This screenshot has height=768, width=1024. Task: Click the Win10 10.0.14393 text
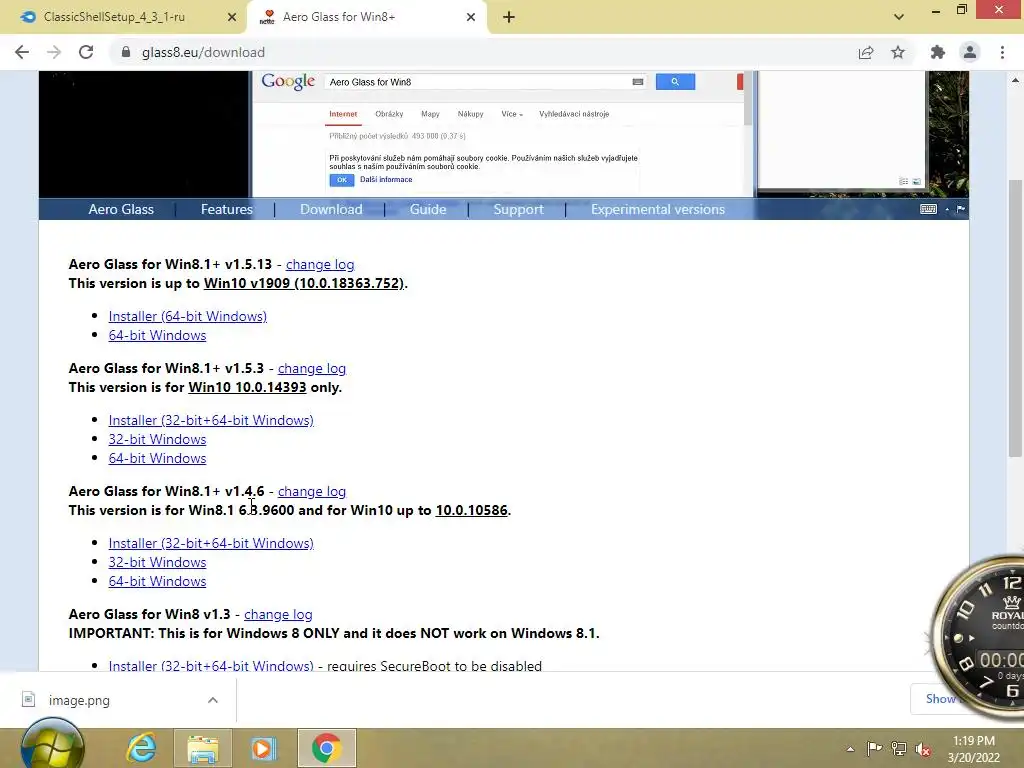[x=247, y=387]
